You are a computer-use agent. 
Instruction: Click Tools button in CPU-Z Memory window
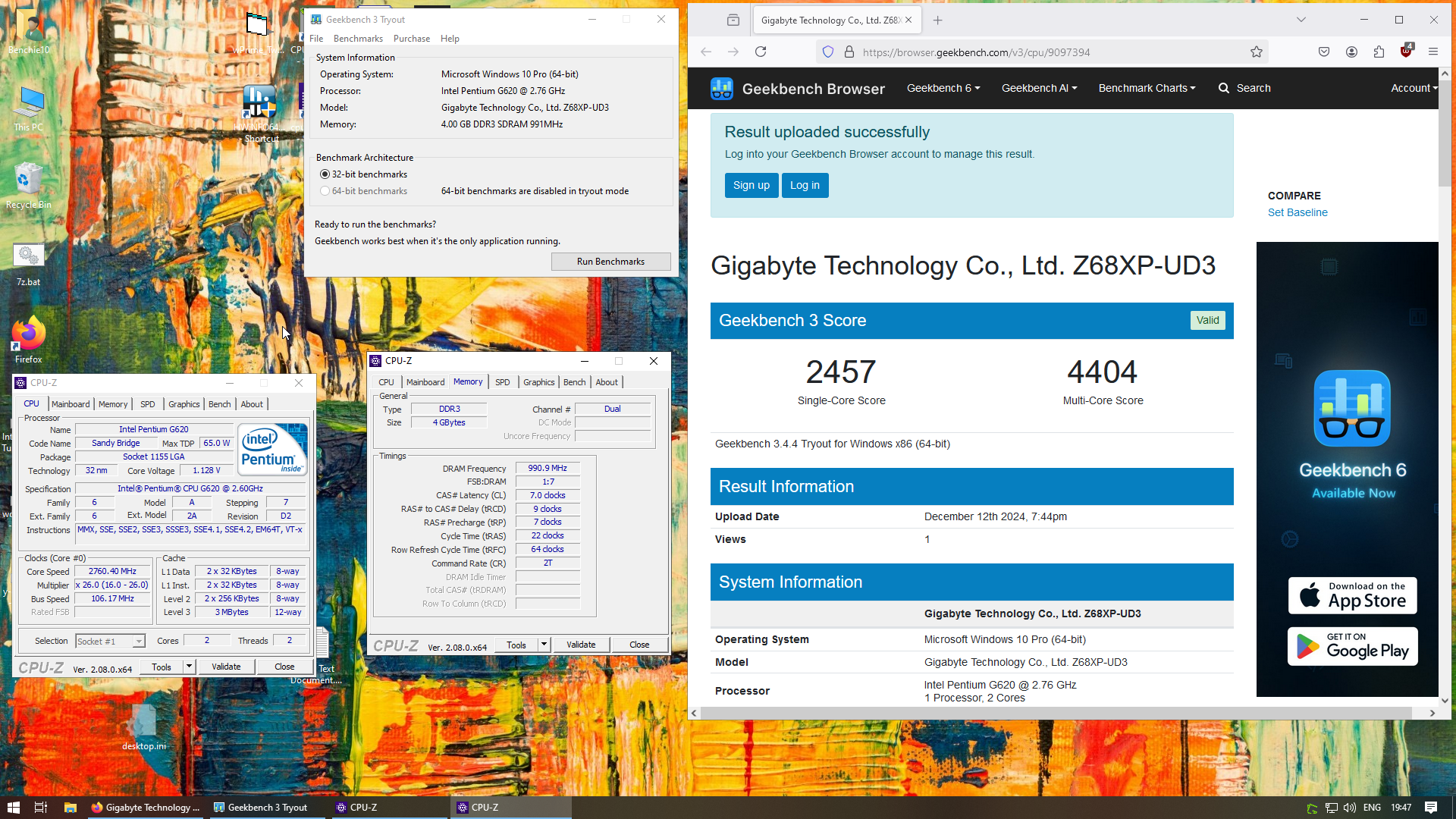[x=516, y=645]
